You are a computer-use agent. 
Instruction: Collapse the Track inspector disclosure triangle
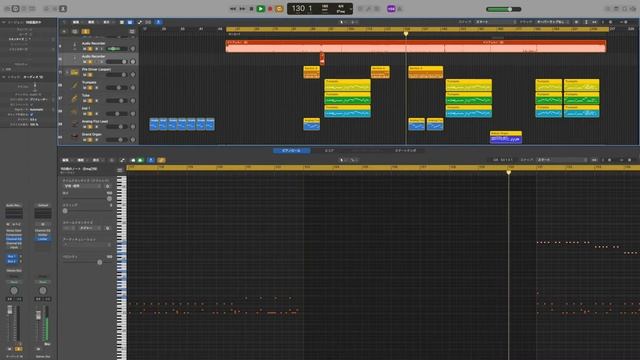coord(4,77)
